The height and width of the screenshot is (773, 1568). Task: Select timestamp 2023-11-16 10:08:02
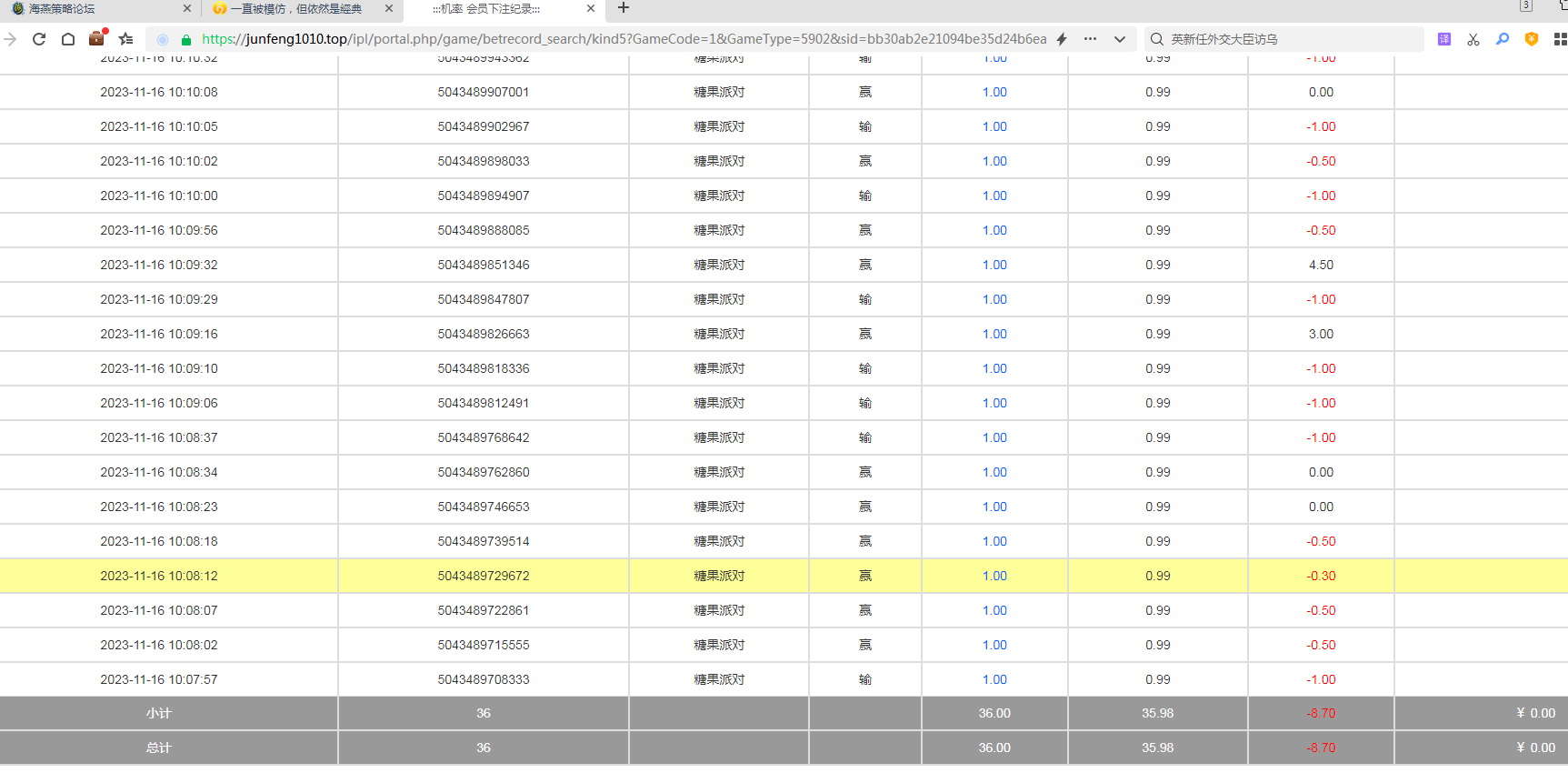159,645
